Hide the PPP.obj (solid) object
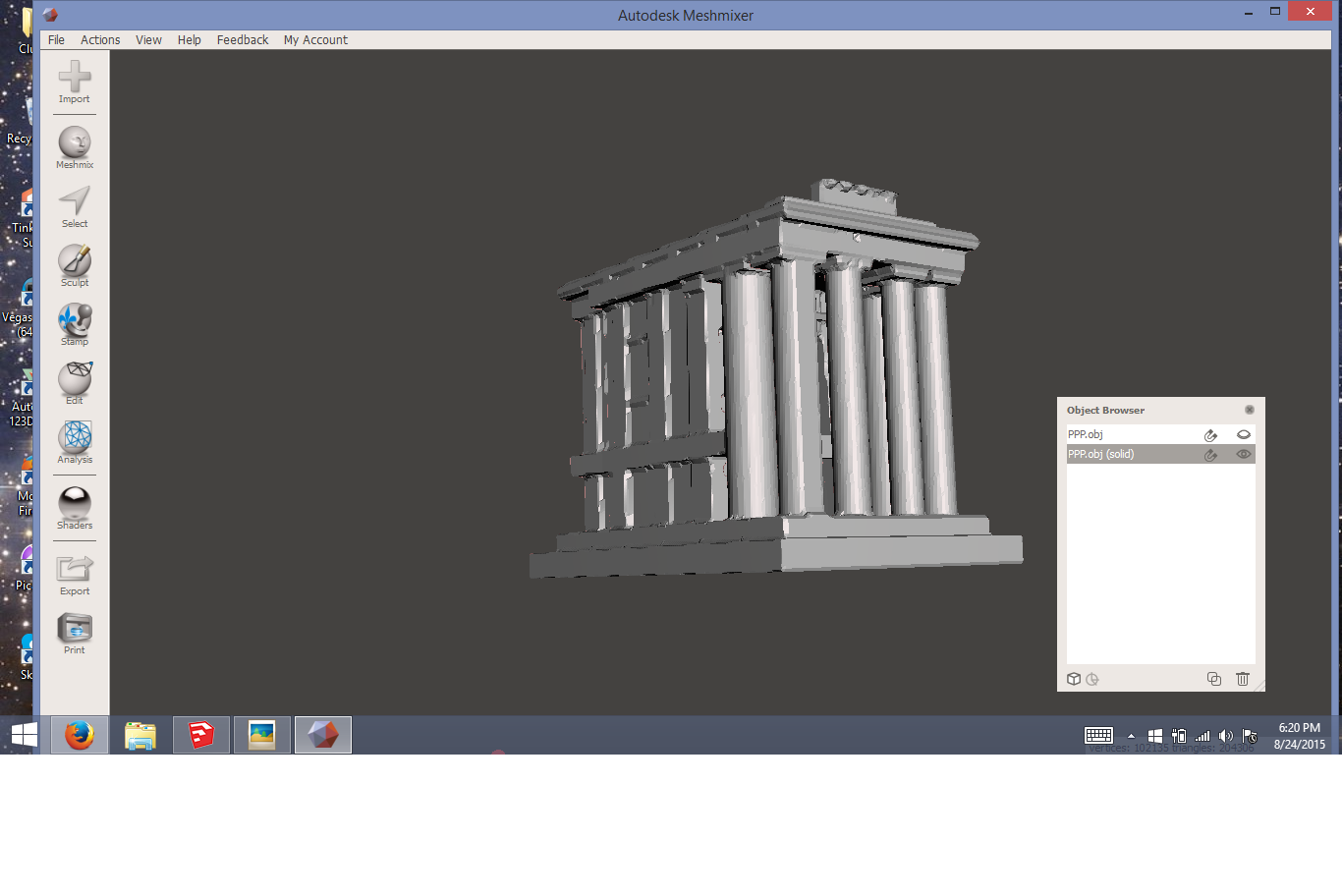The image size is (1342, 896). [1243, 454]
